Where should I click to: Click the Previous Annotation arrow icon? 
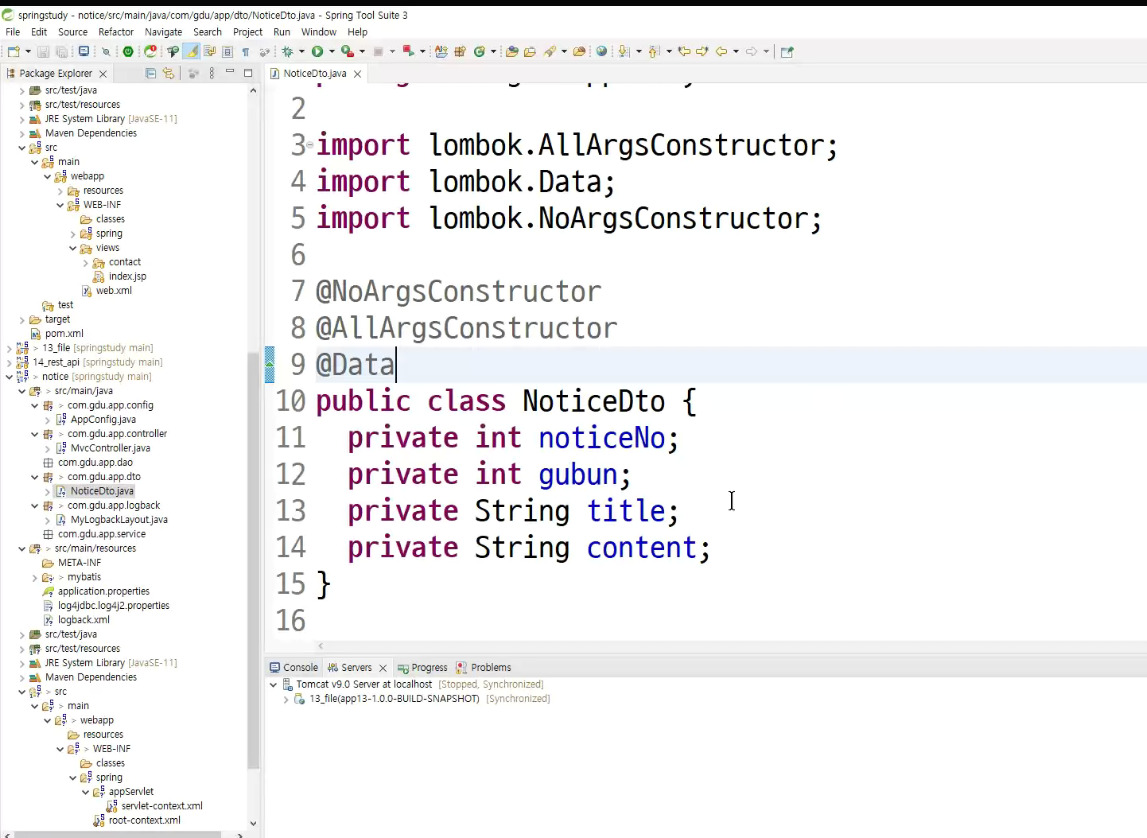(x=653, y=51)
